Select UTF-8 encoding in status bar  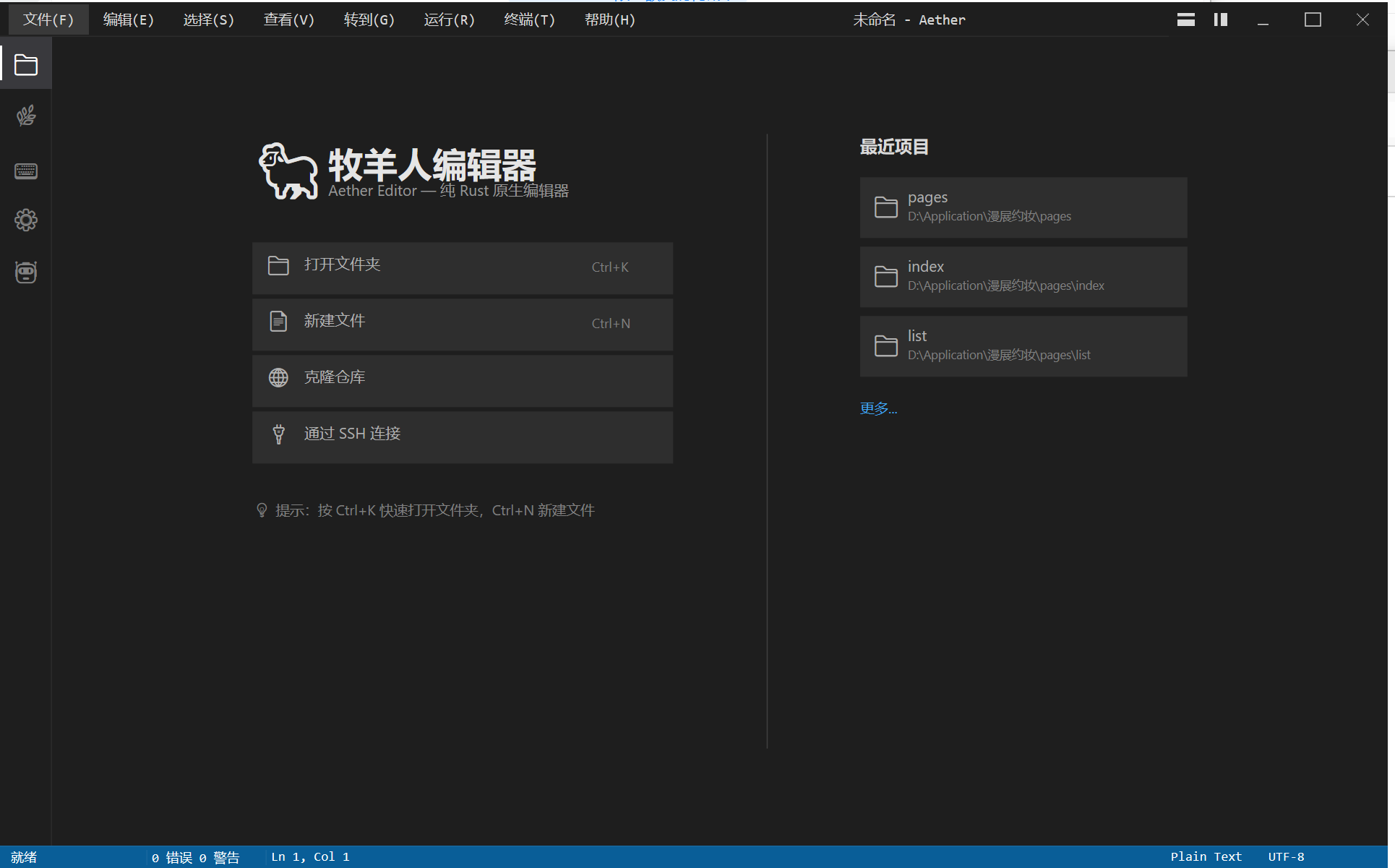click(x=1286, y=856)
